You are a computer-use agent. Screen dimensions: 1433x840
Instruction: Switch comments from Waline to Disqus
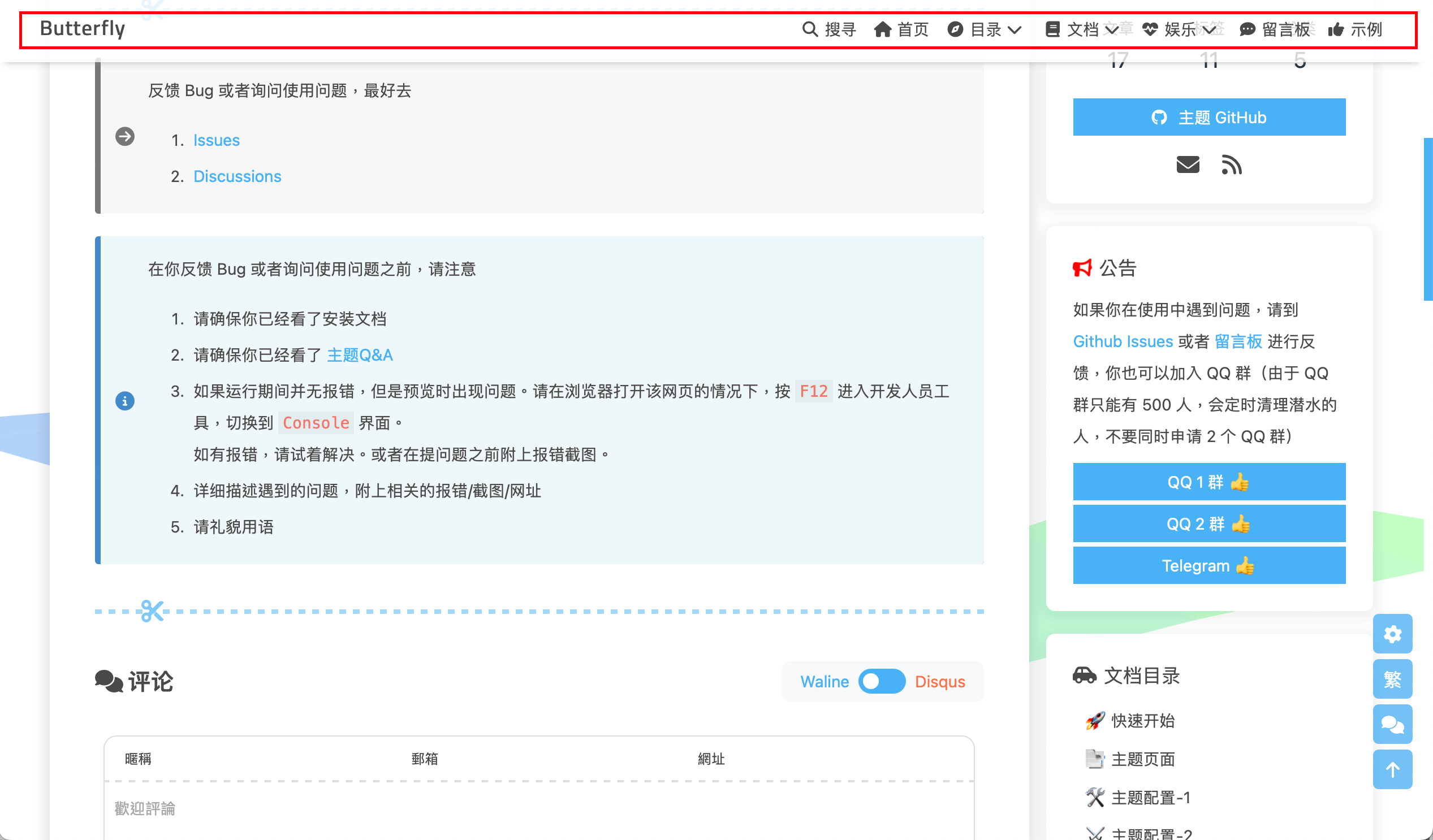tap(882, 681)
